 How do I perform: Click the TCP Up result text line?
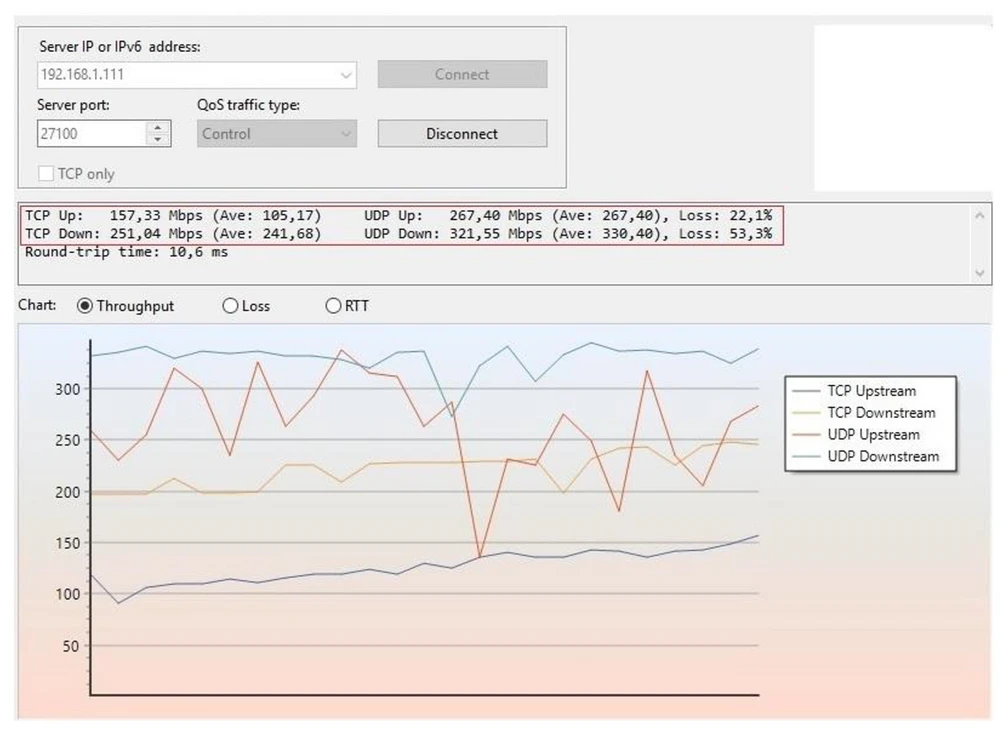coord(173,216)
